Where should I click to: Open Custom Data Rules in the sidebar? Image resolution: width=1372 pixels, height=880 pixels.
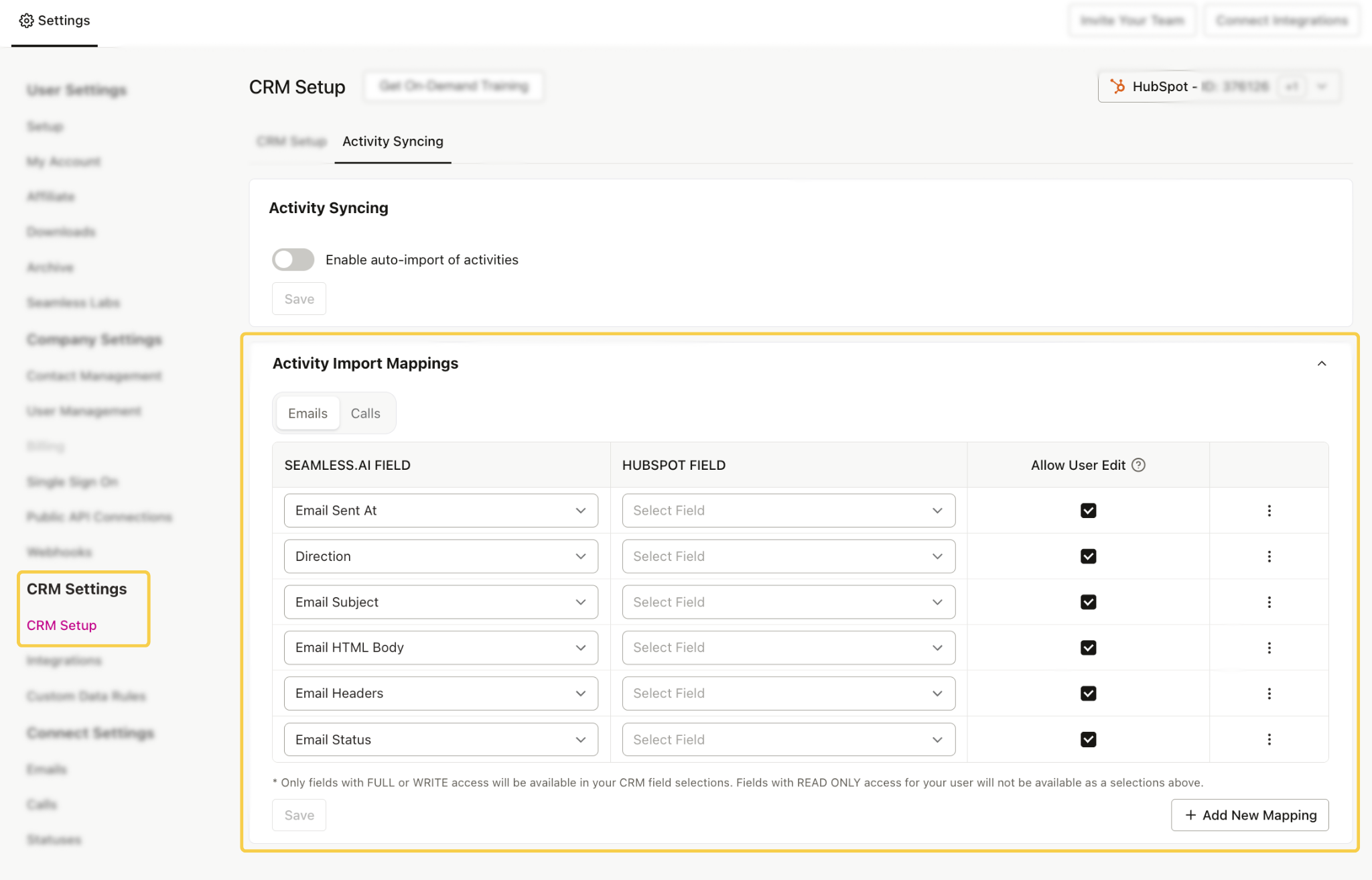click(86, 696)
